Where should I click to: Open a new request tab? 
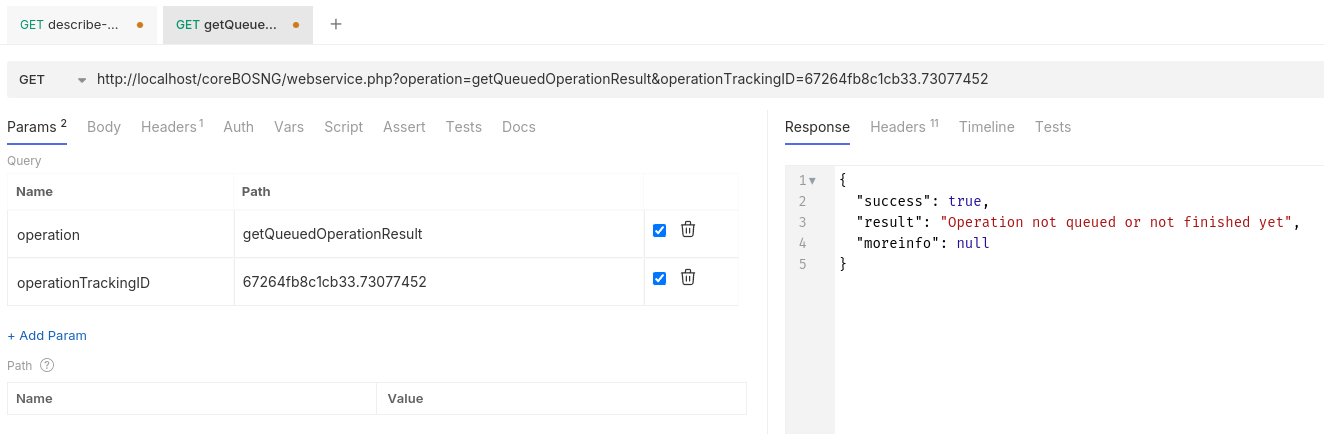coord(336,24)
